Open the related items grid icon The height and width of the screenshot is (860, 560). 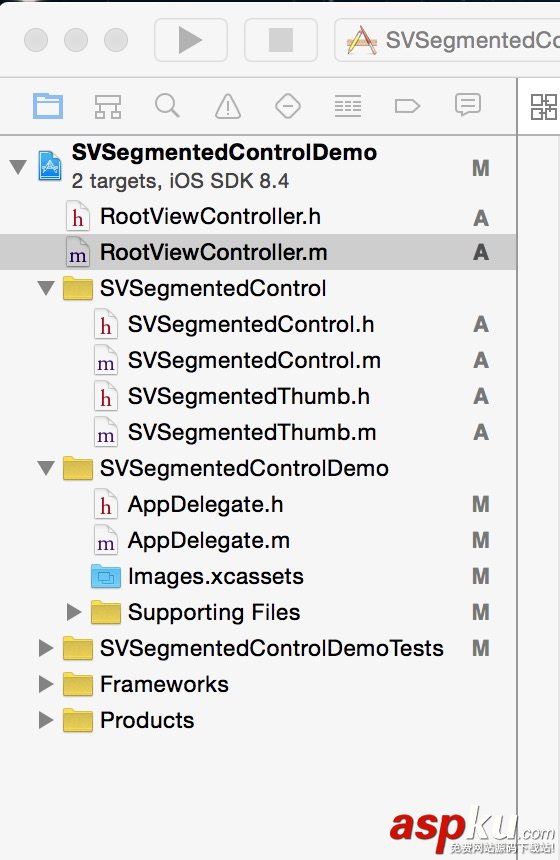click(544, 106)
